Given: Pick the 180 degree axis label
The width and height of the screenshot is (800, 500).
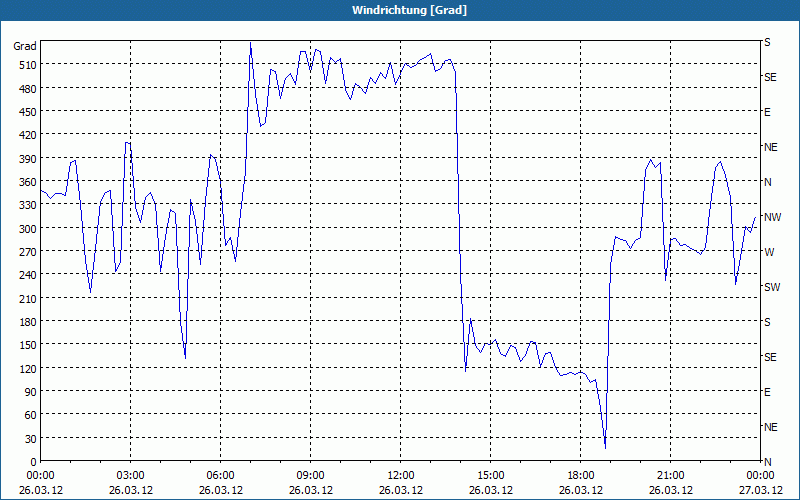Looking at the screenshot, I should pyautogui.click(x=28, y=322).
